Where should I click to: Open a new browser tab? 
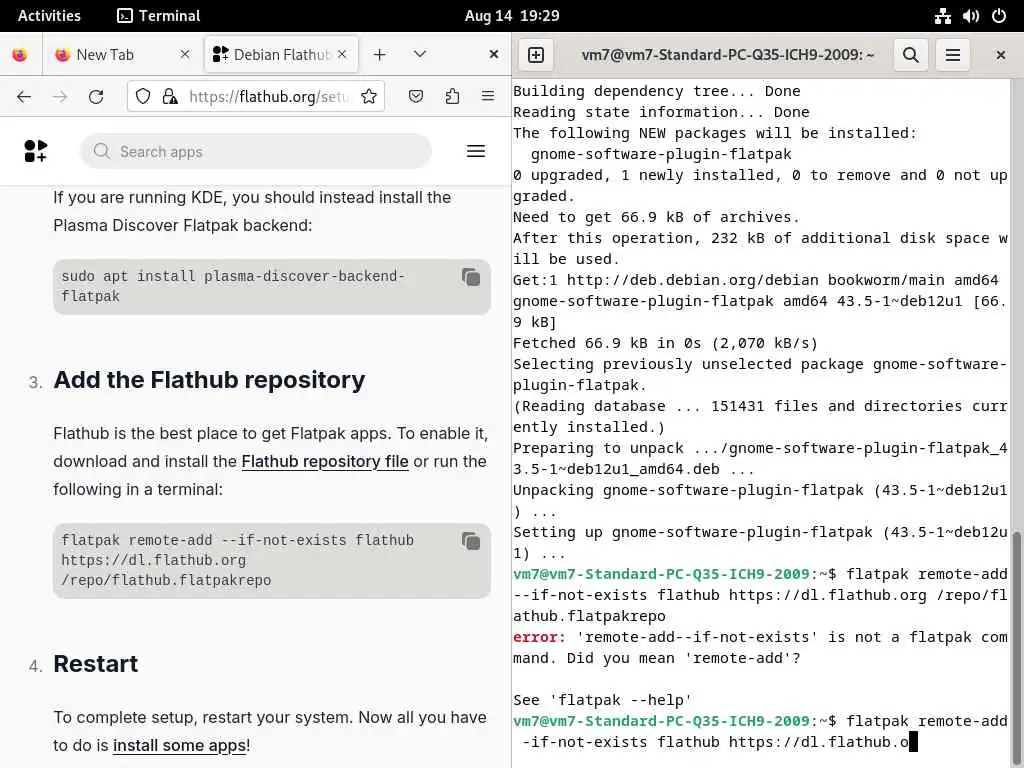pos(379,55)
